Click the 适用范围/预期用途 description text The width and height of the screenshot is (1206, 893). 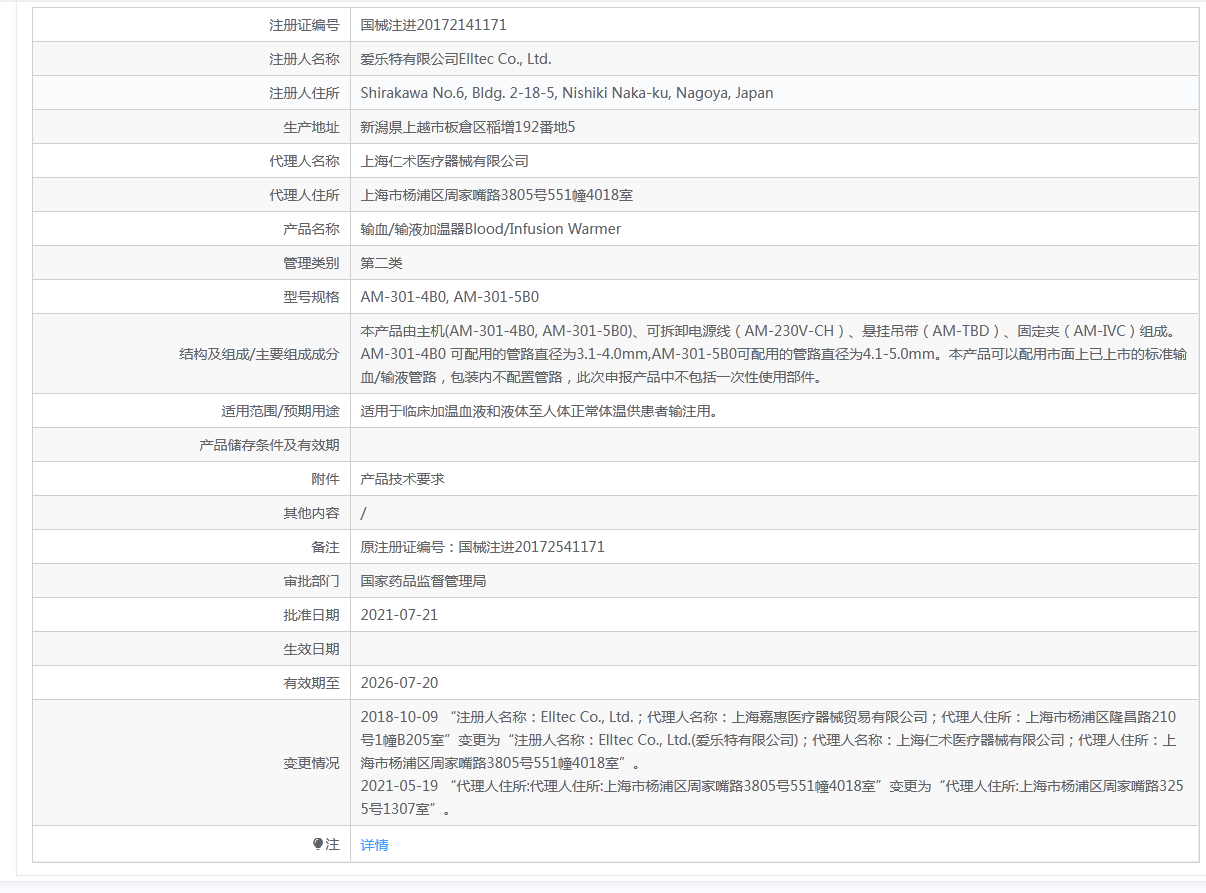pyautogui.click(x=538, y=411)
